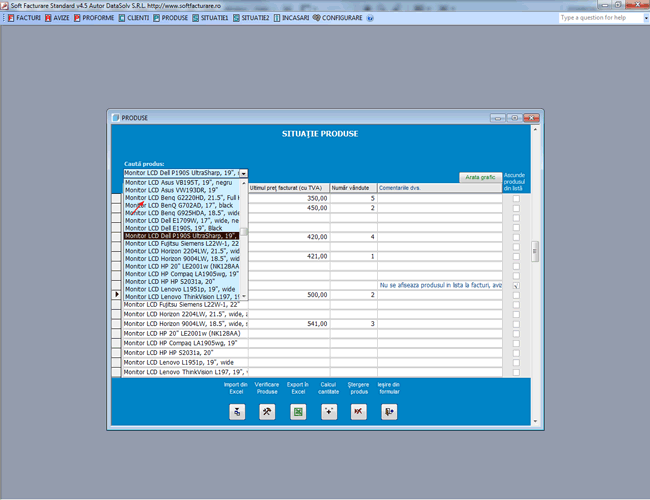This screenshot has height=500, width=650.
Task: Click the Caută produs search field text
Action: coord(181,173)
